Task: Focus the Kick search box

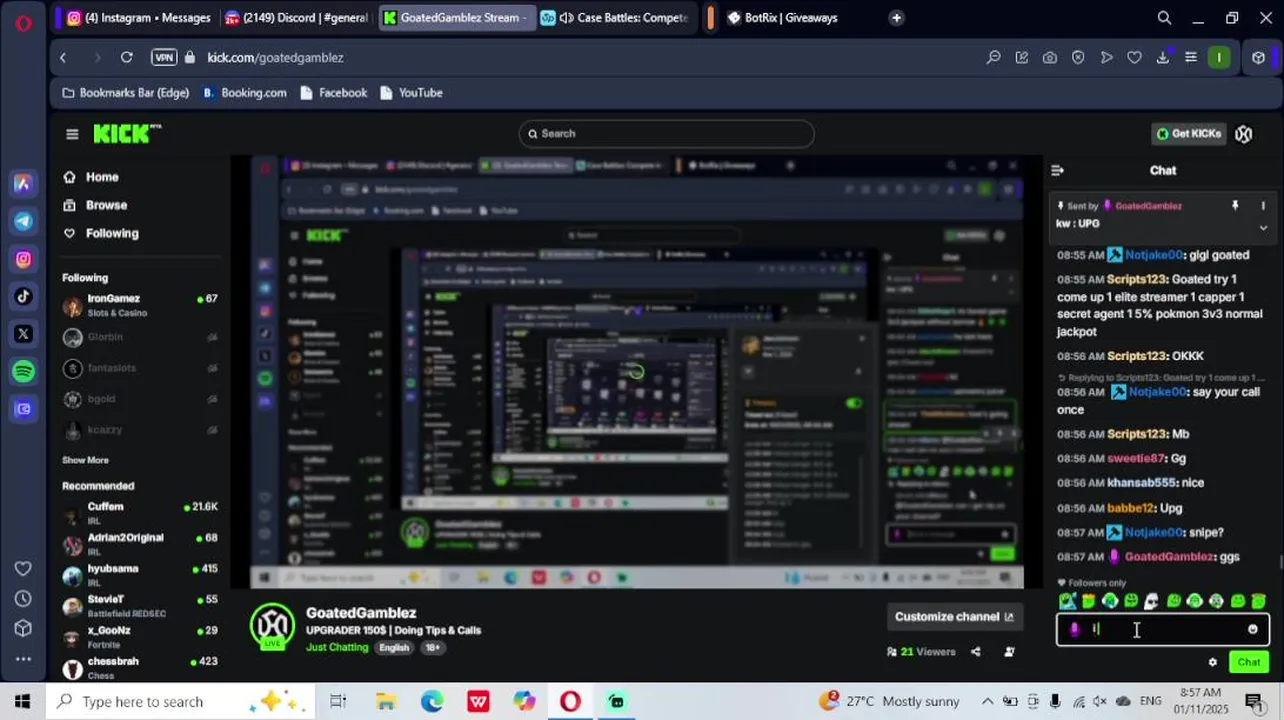Action: coord(666,133)
